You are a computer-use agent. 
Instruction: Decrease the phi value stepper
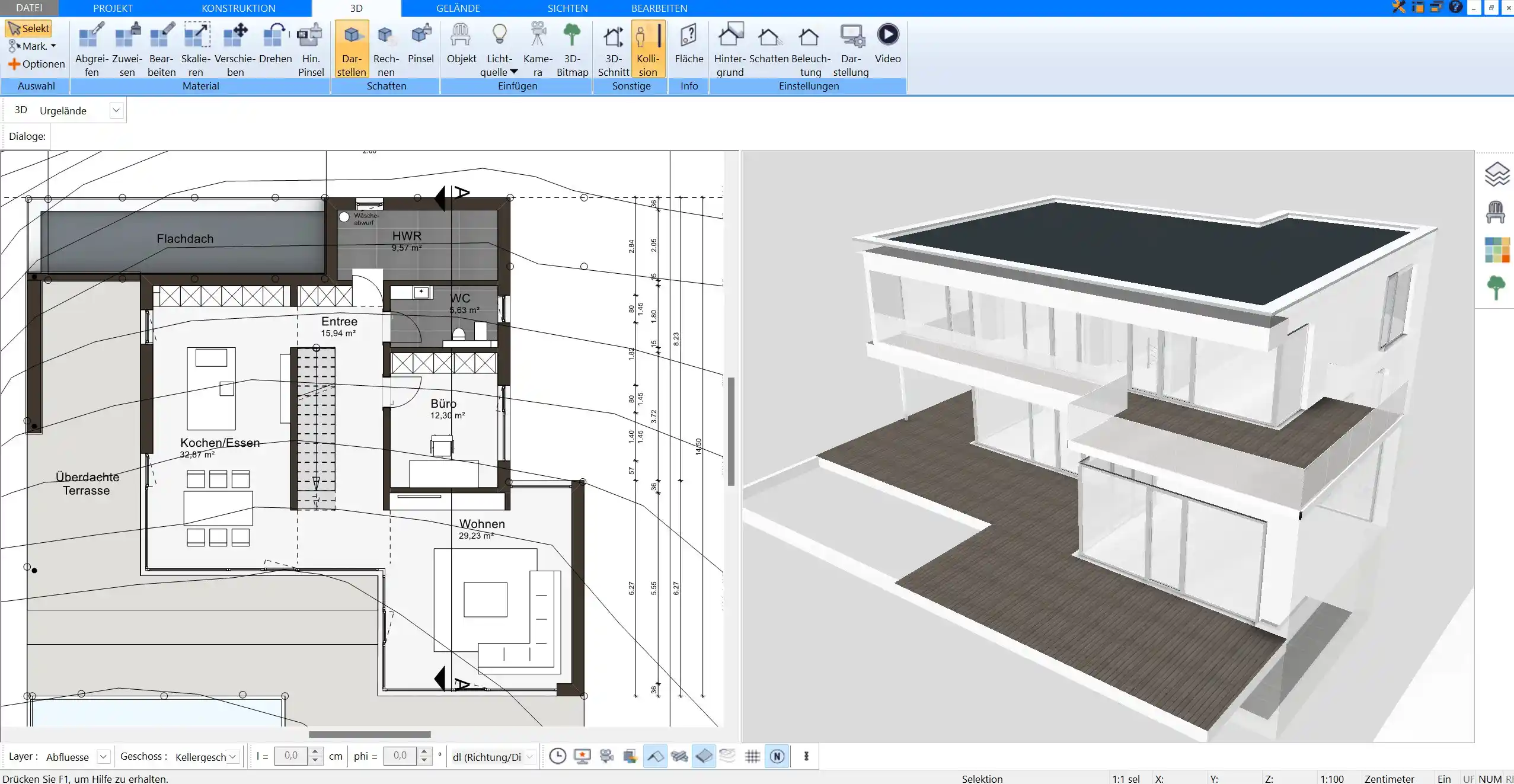tap(424, 760)
